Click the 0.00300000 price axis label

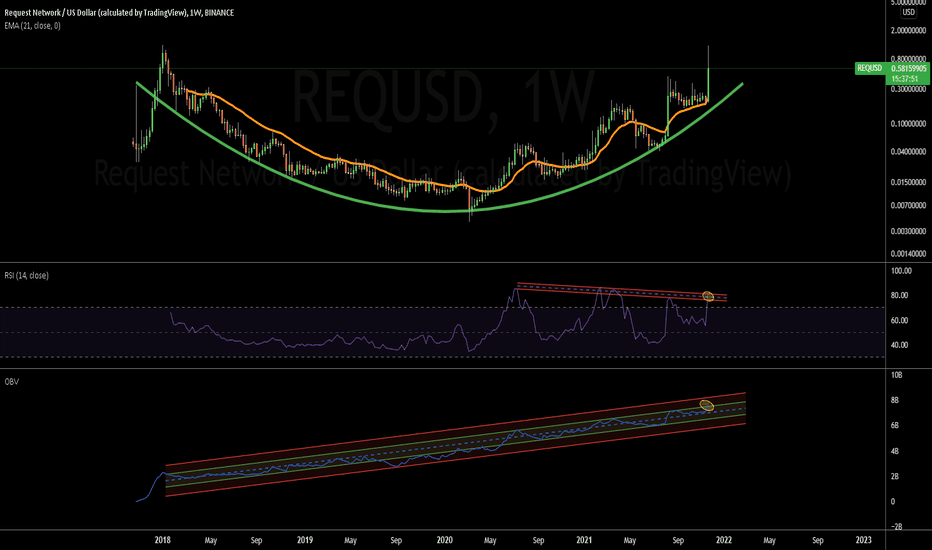908,231
